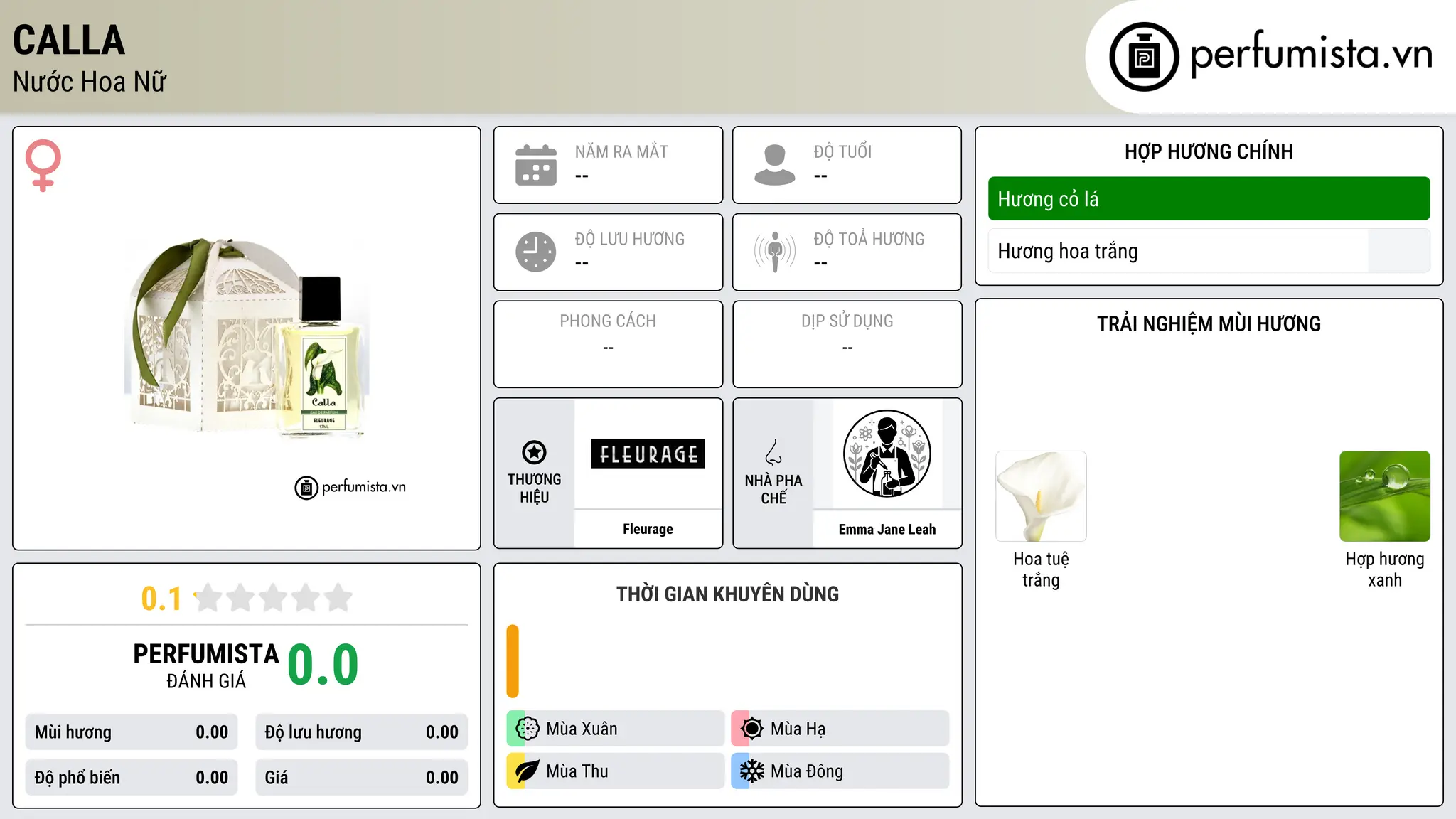Viewport: 1456px width, 819px height.
Task: Click the clock icon beside Độ lưu hương
Action: click(536, 252)
